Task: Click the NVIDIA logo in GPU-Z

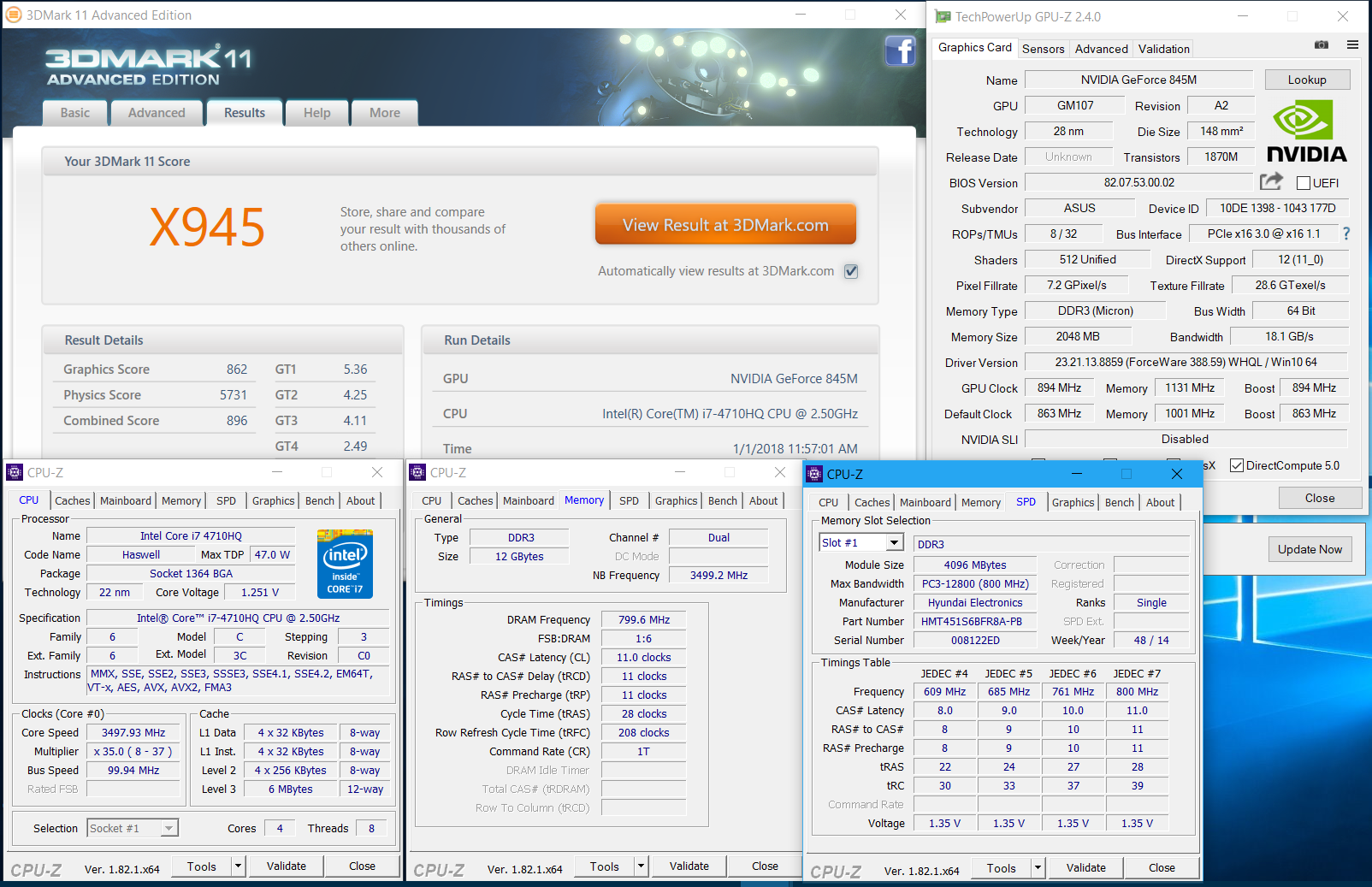Action: [x=1306, y=131]
